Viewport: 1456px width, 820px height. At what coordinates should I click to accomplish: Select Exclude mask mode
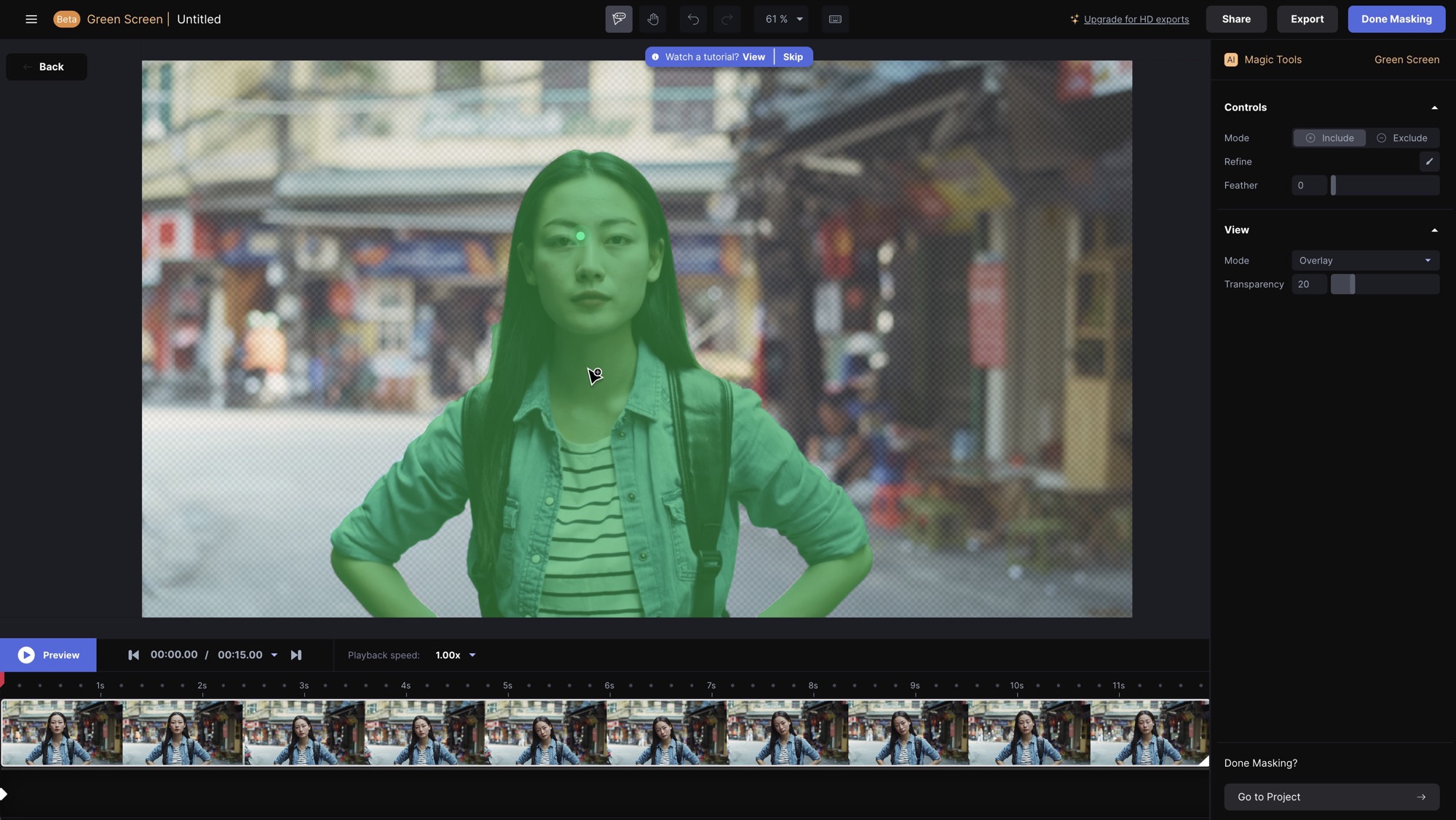(x=1402, y=138)
